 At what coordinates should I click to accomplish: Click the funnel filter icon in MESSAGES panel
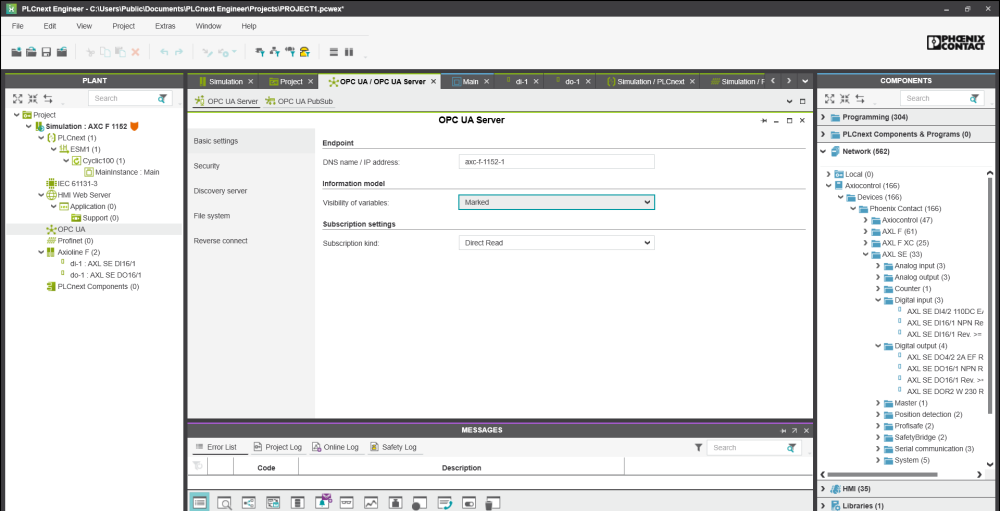point(698,448)
